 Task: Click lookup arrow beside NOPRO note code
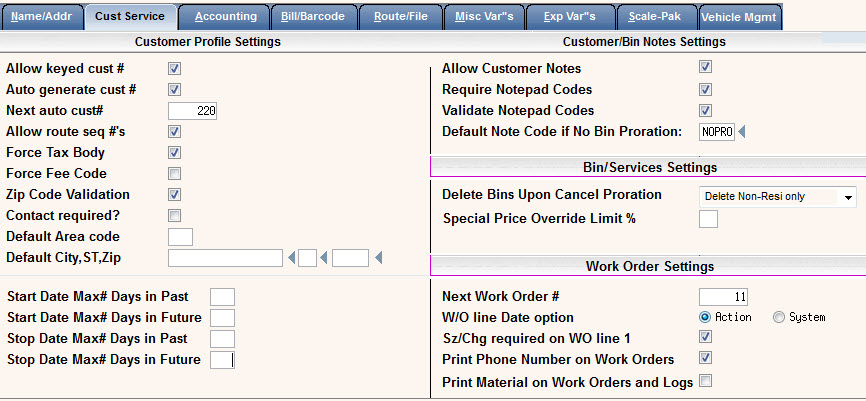coord(742,132)
